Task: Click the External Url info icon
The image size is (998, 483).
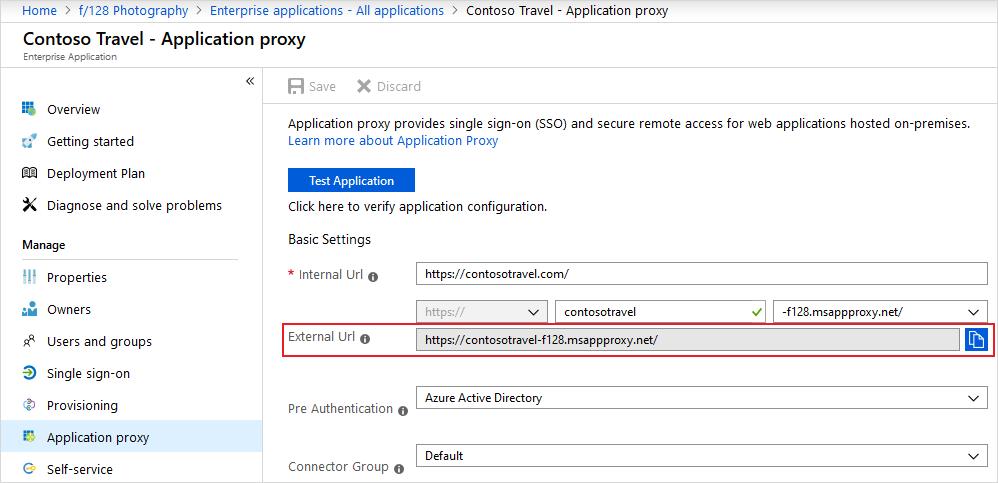Action: pyautogui.click(x=365, y=339)
